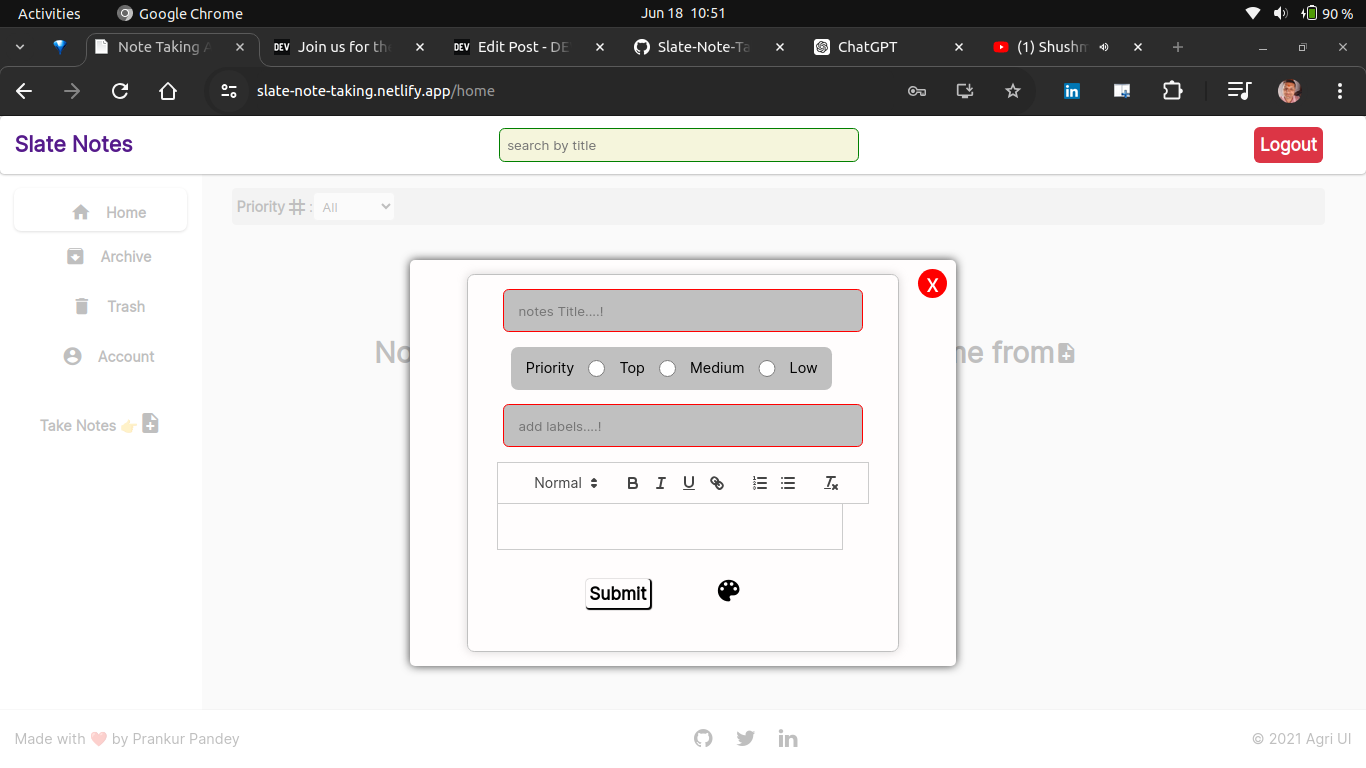Click the add labels input field
1366x768 pixels.
683,426
